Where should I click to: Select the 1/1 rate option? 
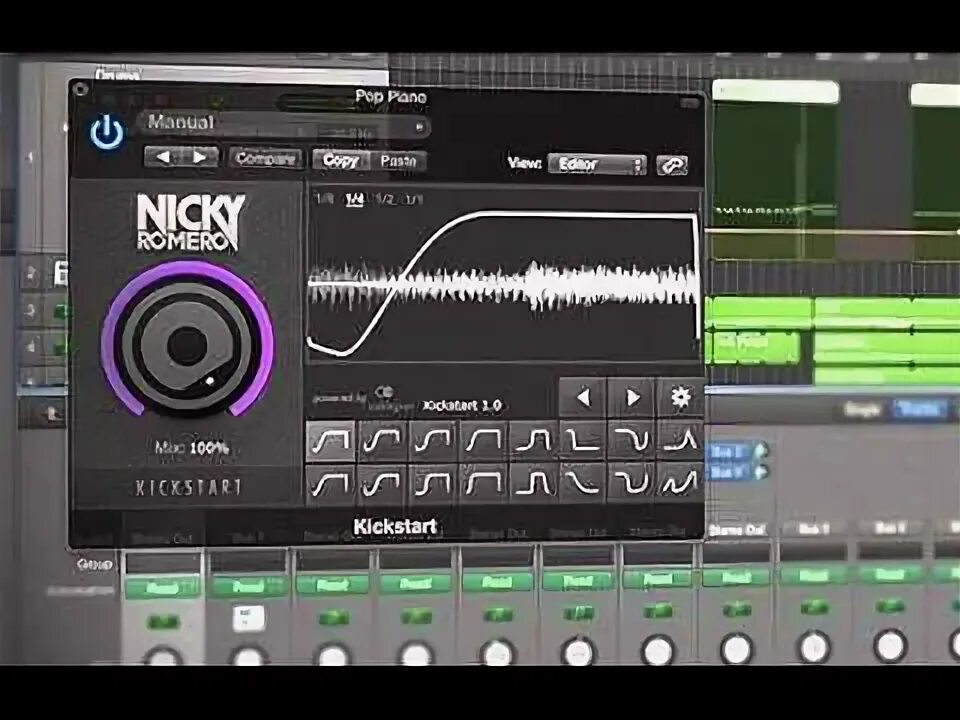pos(413,200)
